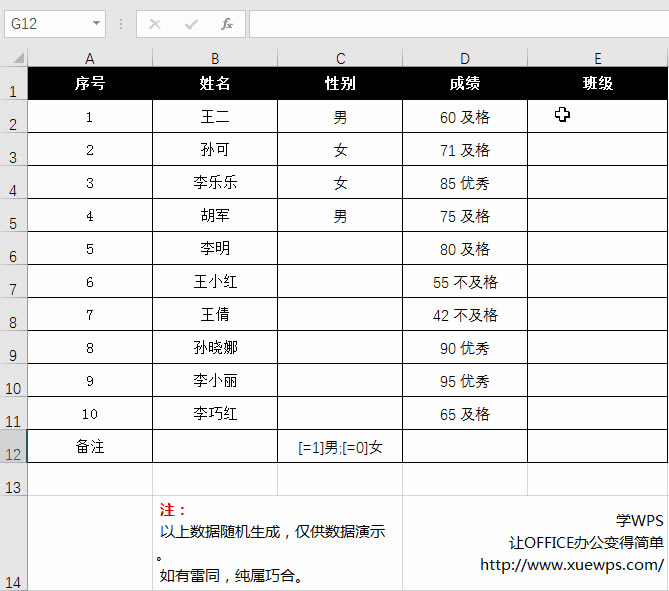Click the score cell 55 不及格
This screenshot has width=669, height=591.
(465, 281)
